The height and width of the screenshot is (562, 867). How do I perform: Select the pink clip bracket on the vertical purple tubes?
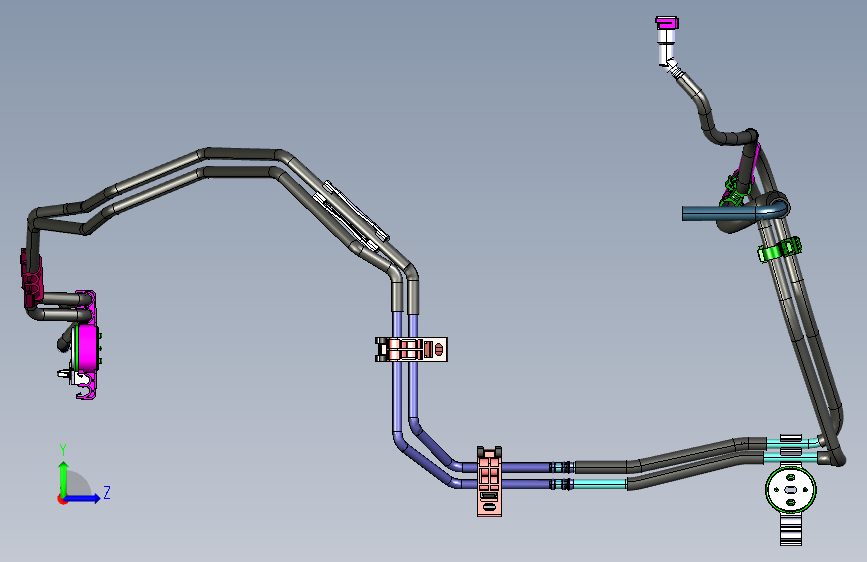pyautogui.click(x=411, y=350)
